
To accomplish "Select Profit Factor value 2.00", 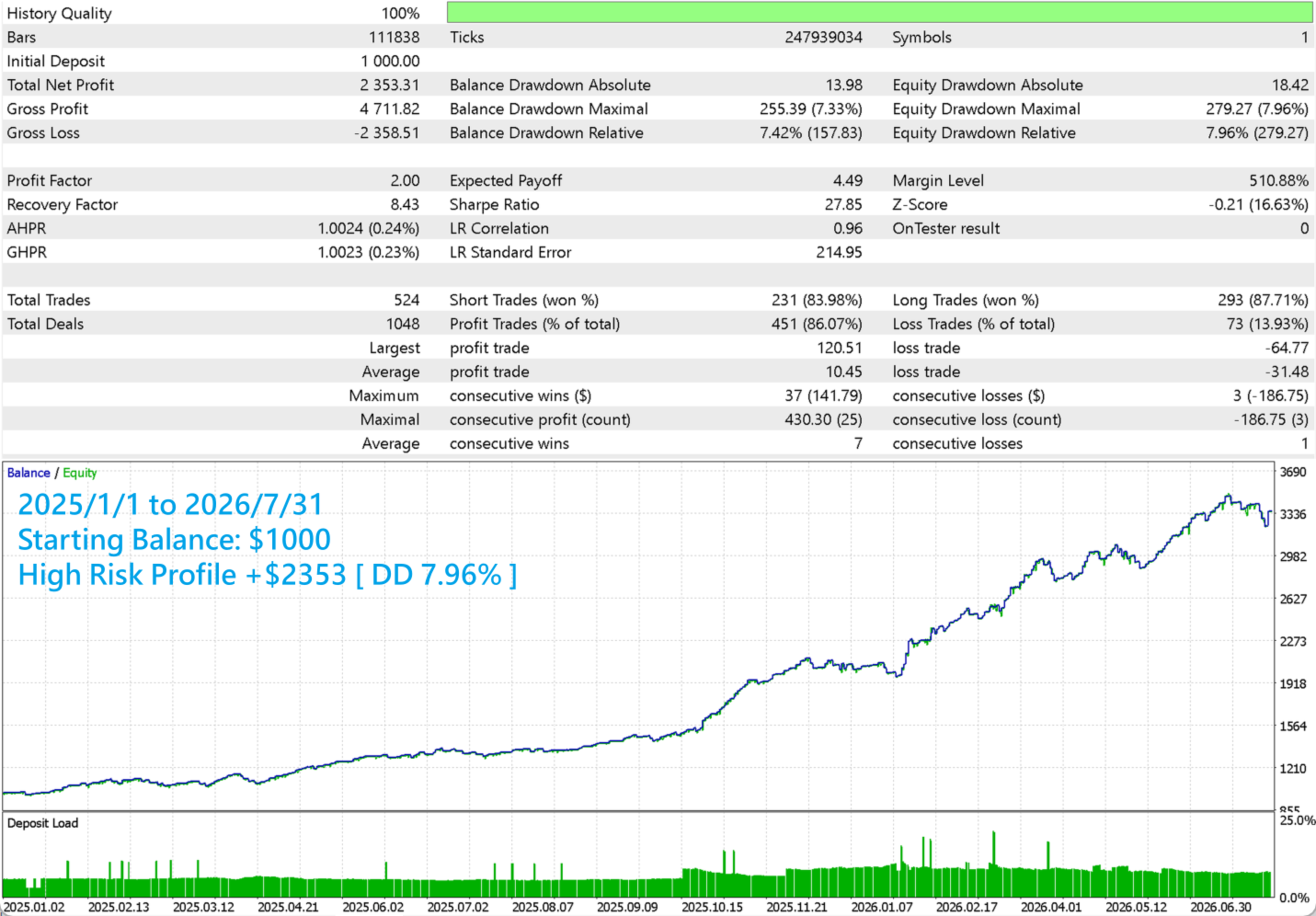I will (405, 181).
